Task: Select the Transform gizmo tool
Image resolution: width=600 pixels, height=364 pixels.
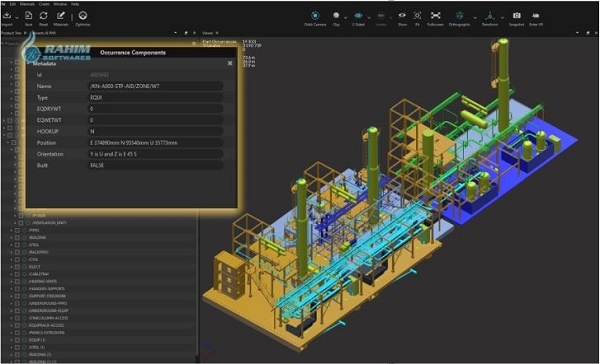Action: pyautogui.click(x=490, y=15)
